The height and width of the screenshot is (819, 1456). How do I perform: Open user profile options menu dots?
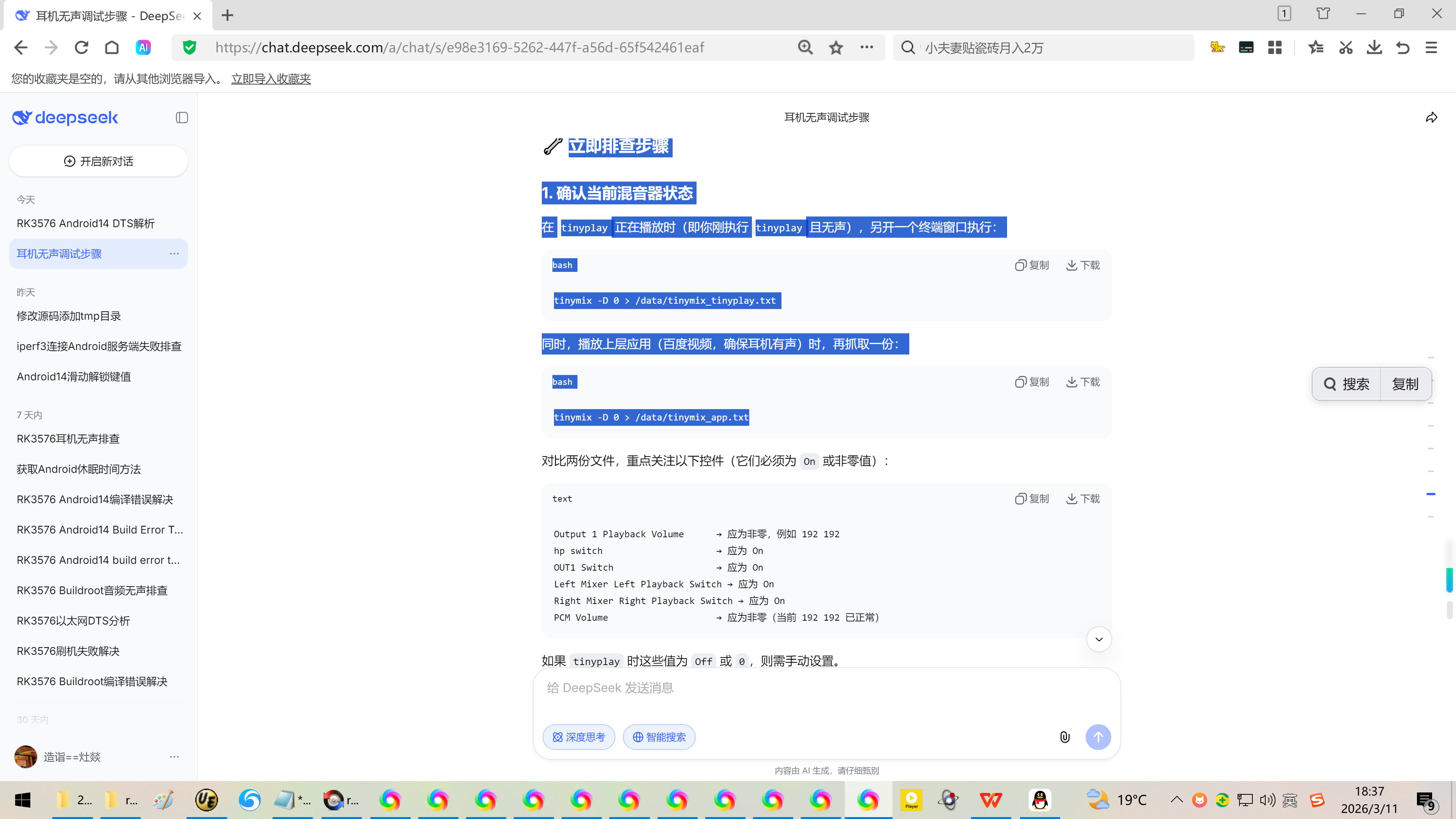coord(174,757)
